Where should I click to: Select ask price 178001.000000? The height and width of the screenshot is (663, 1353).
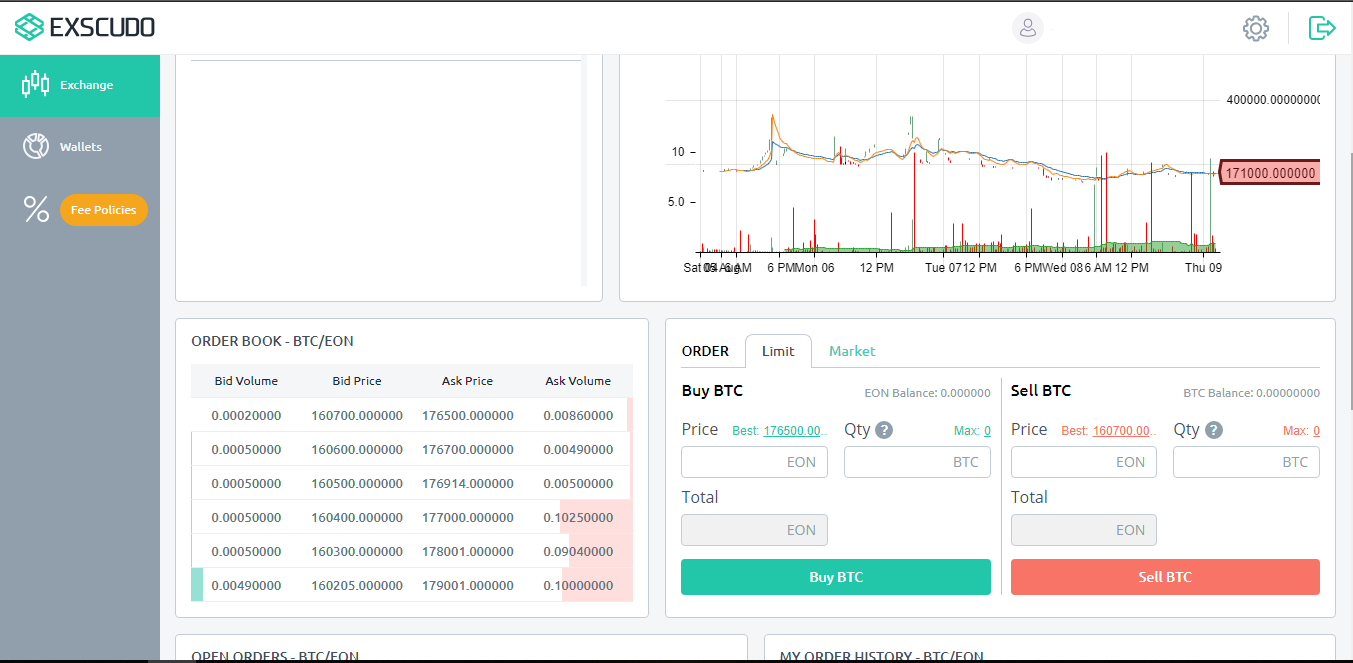tap(468, 551)
